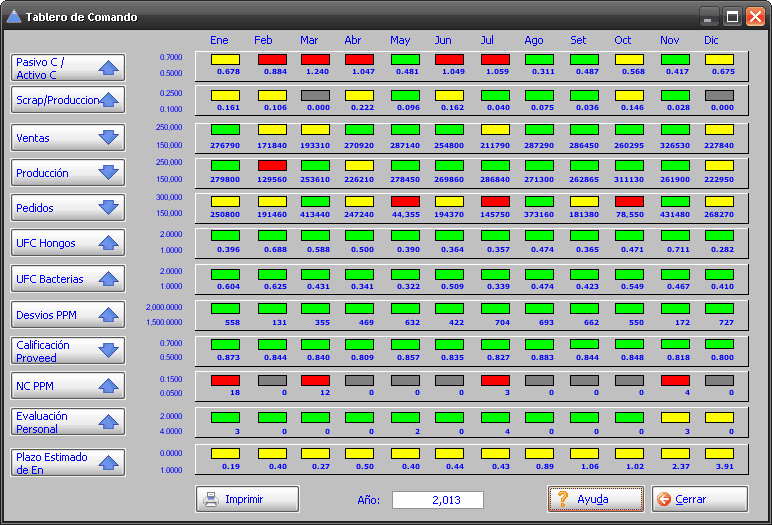Click the Año input field
Image resolution: width=772 pixels, height=525 pixels.
tap(437, 500)
